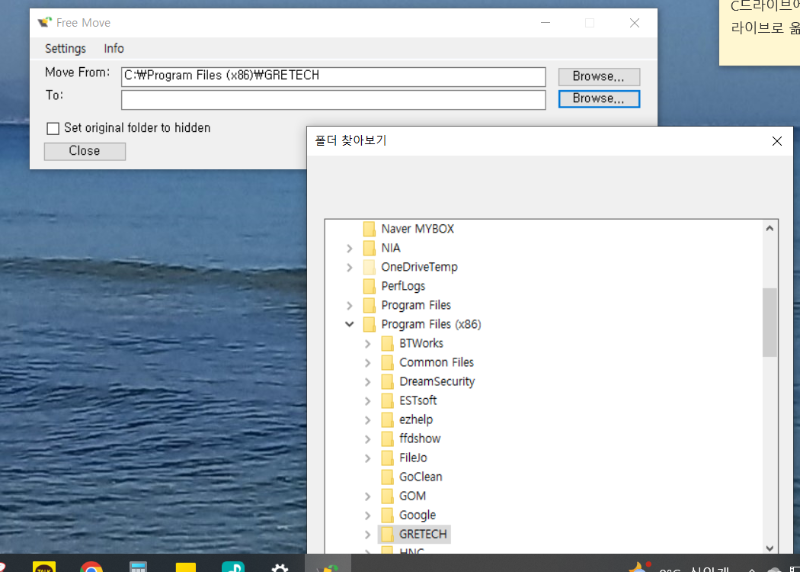Select the BTWorks folder
The width and height of the screenshot is (800, 572).
[421, 343]
